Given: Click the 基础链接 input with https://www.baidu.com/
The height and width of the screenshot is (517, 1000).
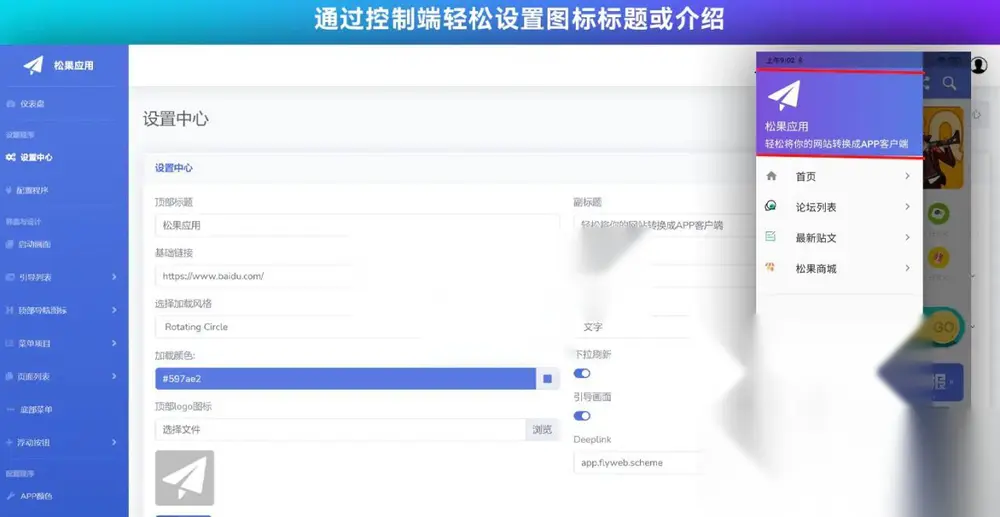Looking at the screenshot, I should [x=357, y=276].
